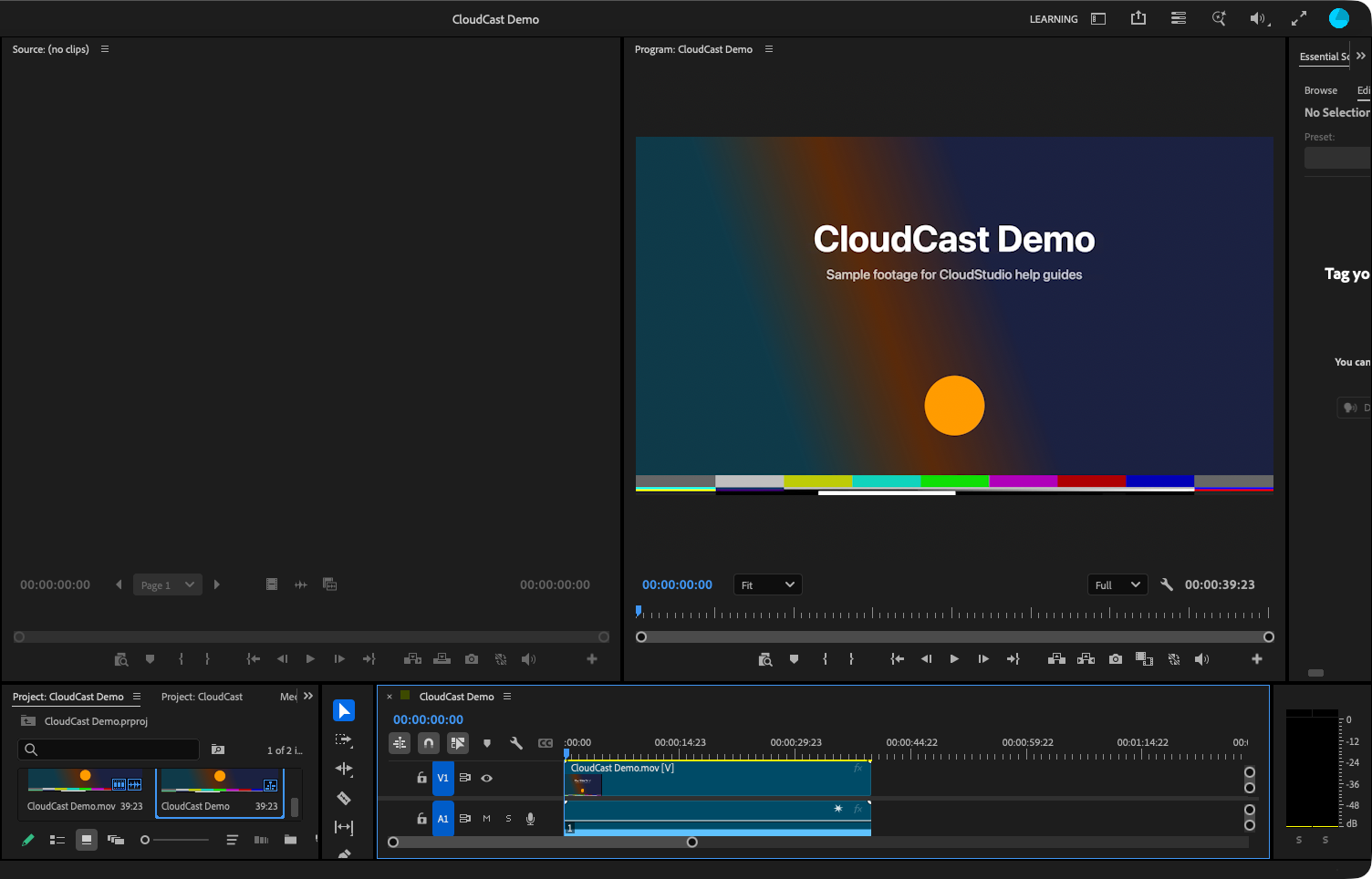Image resolution: width=1372 pixels, height=879 pixels.
Task: Open timeline display settings wrench
Action: pyautogui.click(x=516, y=743)
